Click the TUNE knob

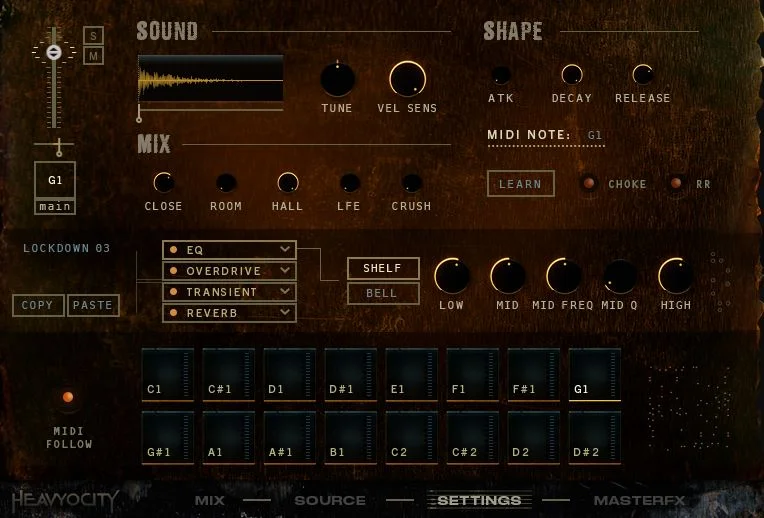click(x=337, y=79)
